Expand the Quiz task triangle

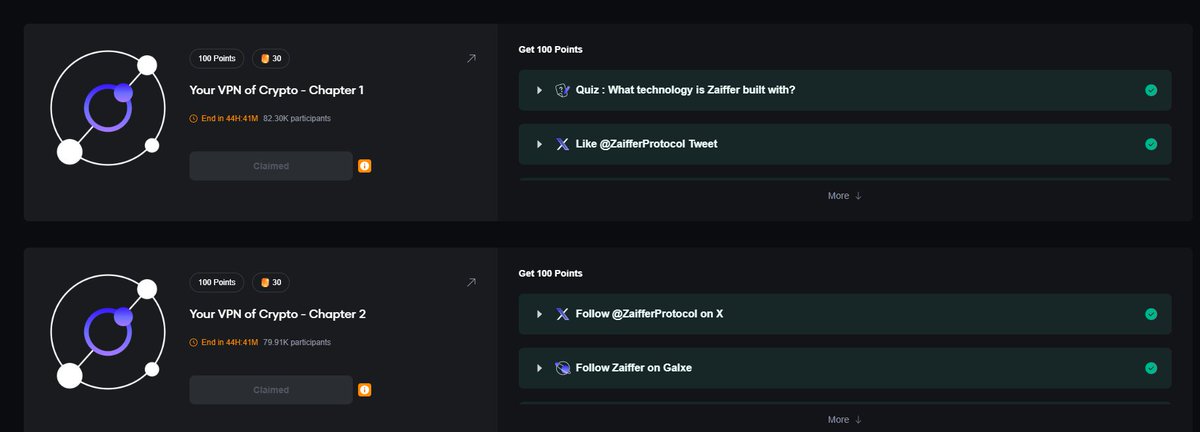pos(539,90)
